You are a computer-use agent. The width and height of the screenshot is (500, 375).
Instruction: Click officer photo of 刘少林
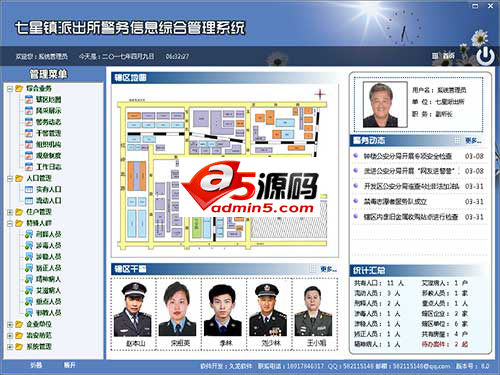268,309
